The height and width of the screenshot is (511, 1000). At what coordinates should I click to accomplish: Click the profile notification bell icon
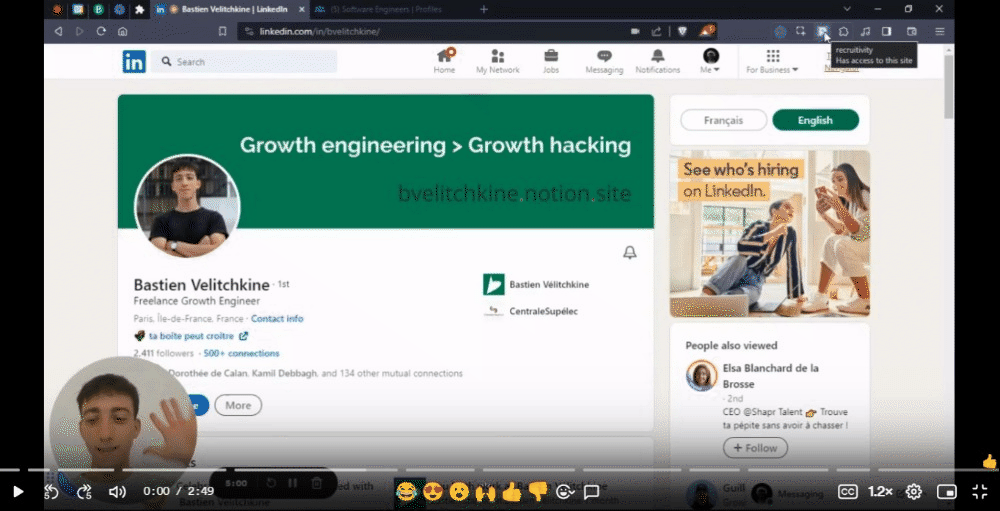[629, 253]
